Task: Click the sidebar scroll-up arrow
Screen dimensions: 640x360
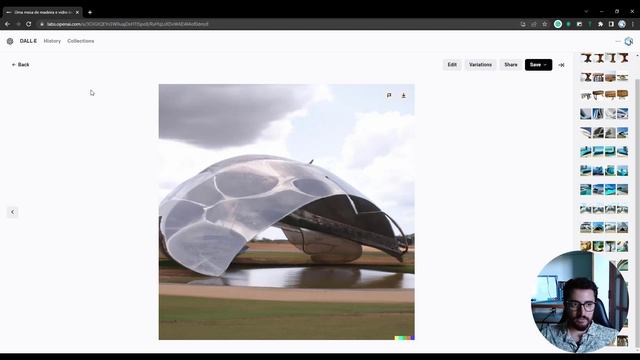Action: coord(637,55)
